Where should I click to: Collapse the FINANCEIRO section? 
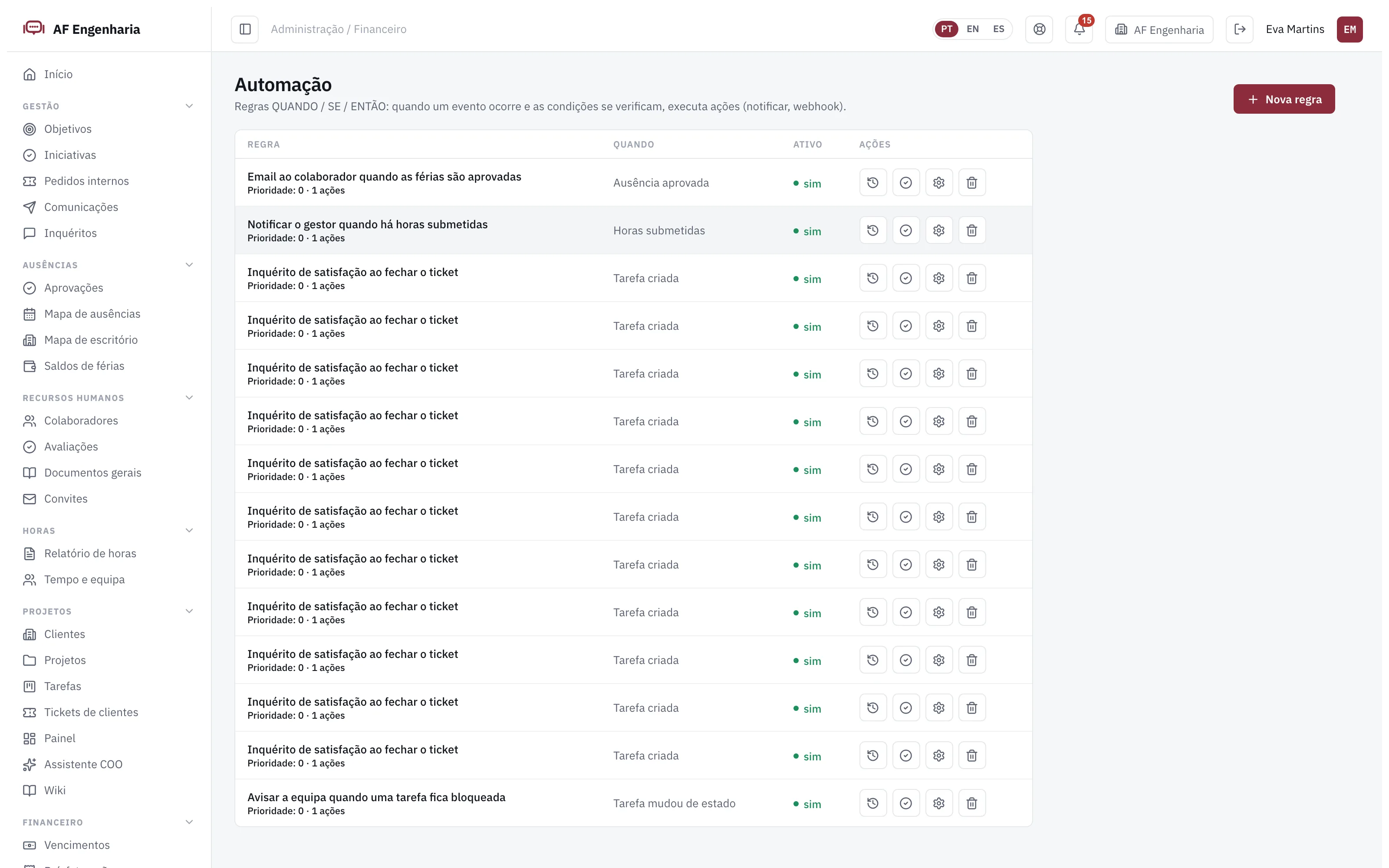189,822
